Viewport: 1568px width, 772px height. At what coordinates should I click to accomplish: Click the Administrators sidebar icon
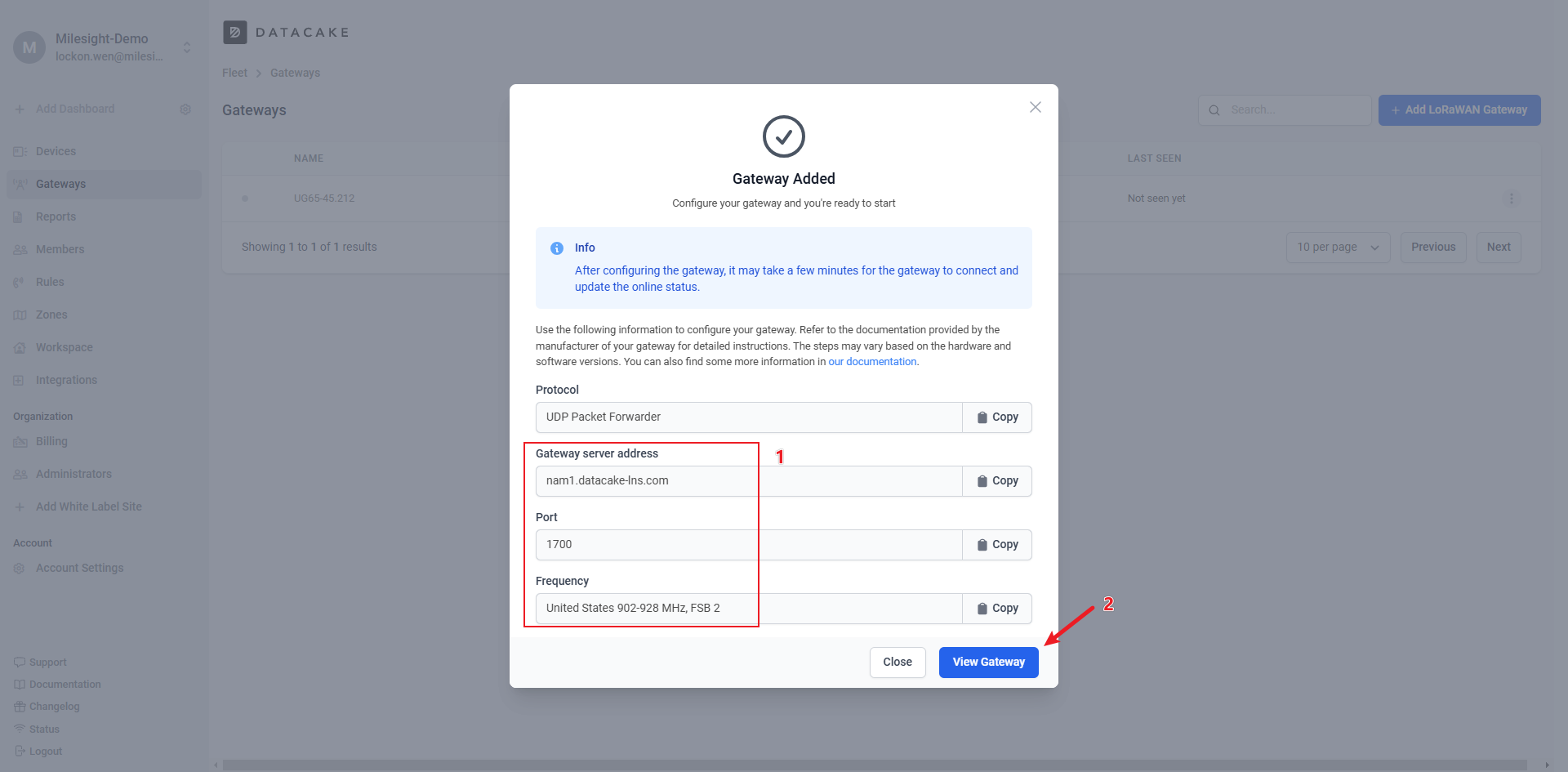coord(20,475)
